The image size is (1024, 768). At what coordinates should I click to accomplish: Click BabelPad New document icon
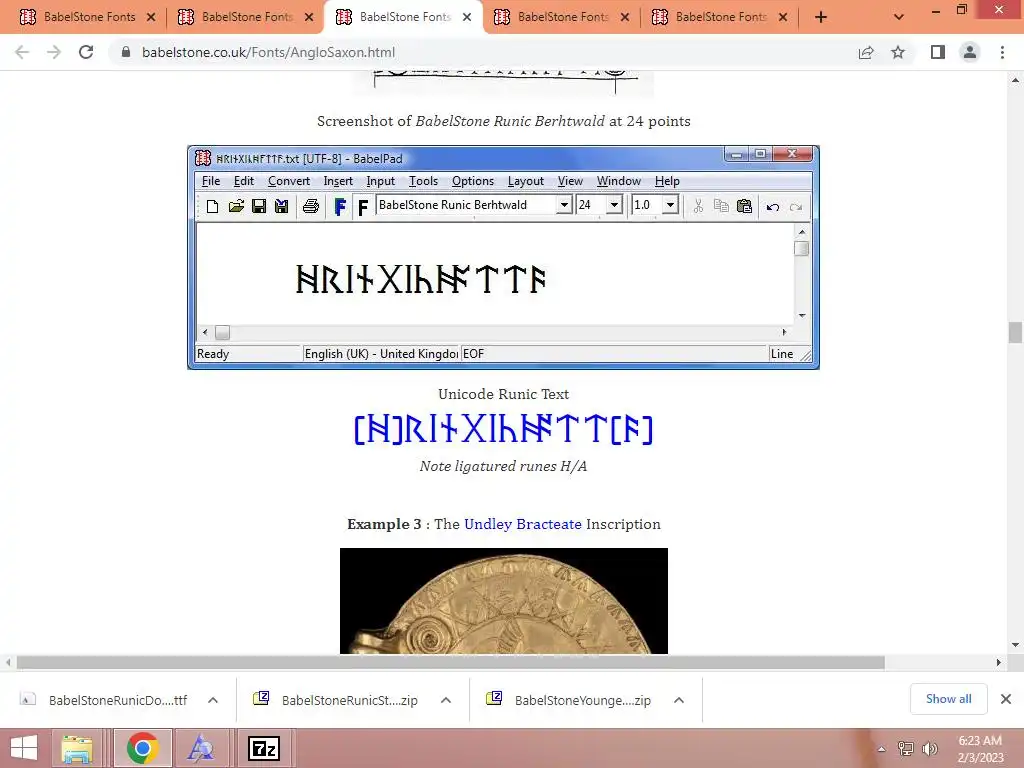click(212, 206)
